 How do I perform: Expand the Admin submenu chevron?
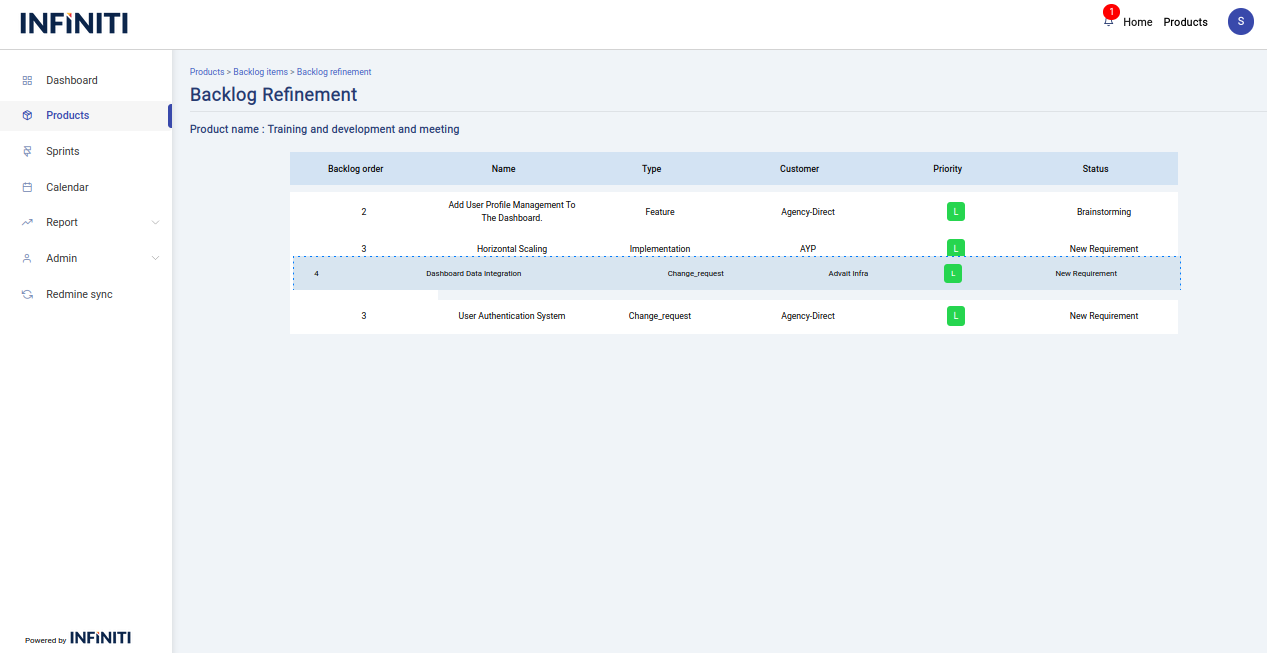click(155, 258)
